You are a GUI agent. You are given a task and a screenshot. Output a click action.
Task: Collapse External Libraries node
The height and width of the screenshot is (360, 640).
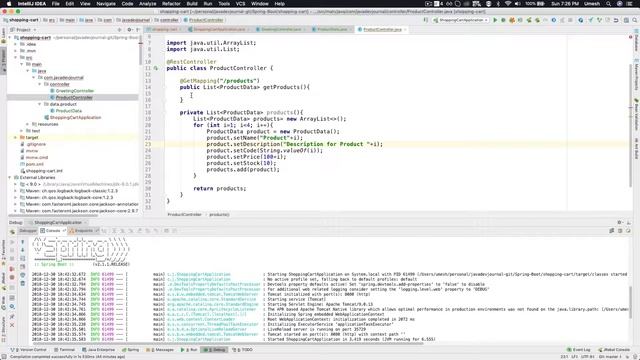10,178
